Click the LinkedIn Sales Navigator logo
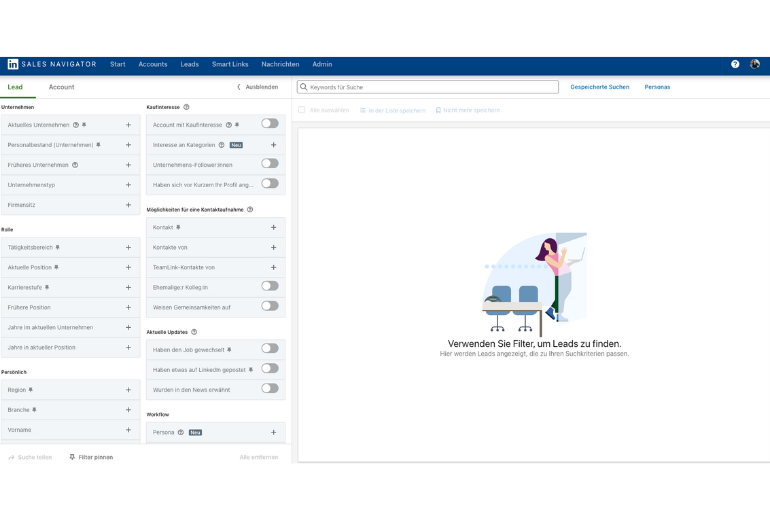This screenshot has height=520, width=770. pyautogui.click(x=52, y=64)
